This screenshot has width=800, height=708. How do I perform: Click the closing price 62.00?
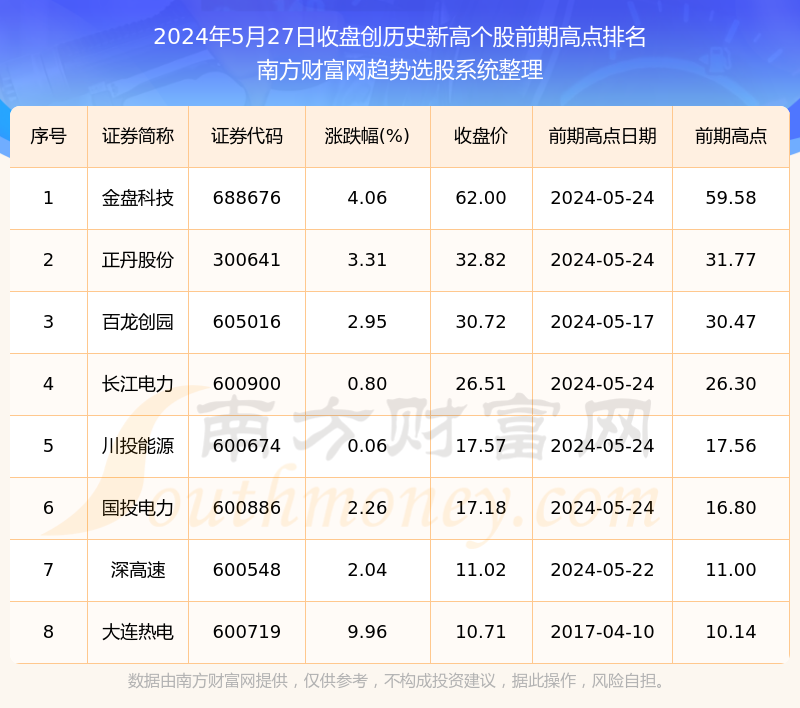(481, 198)
